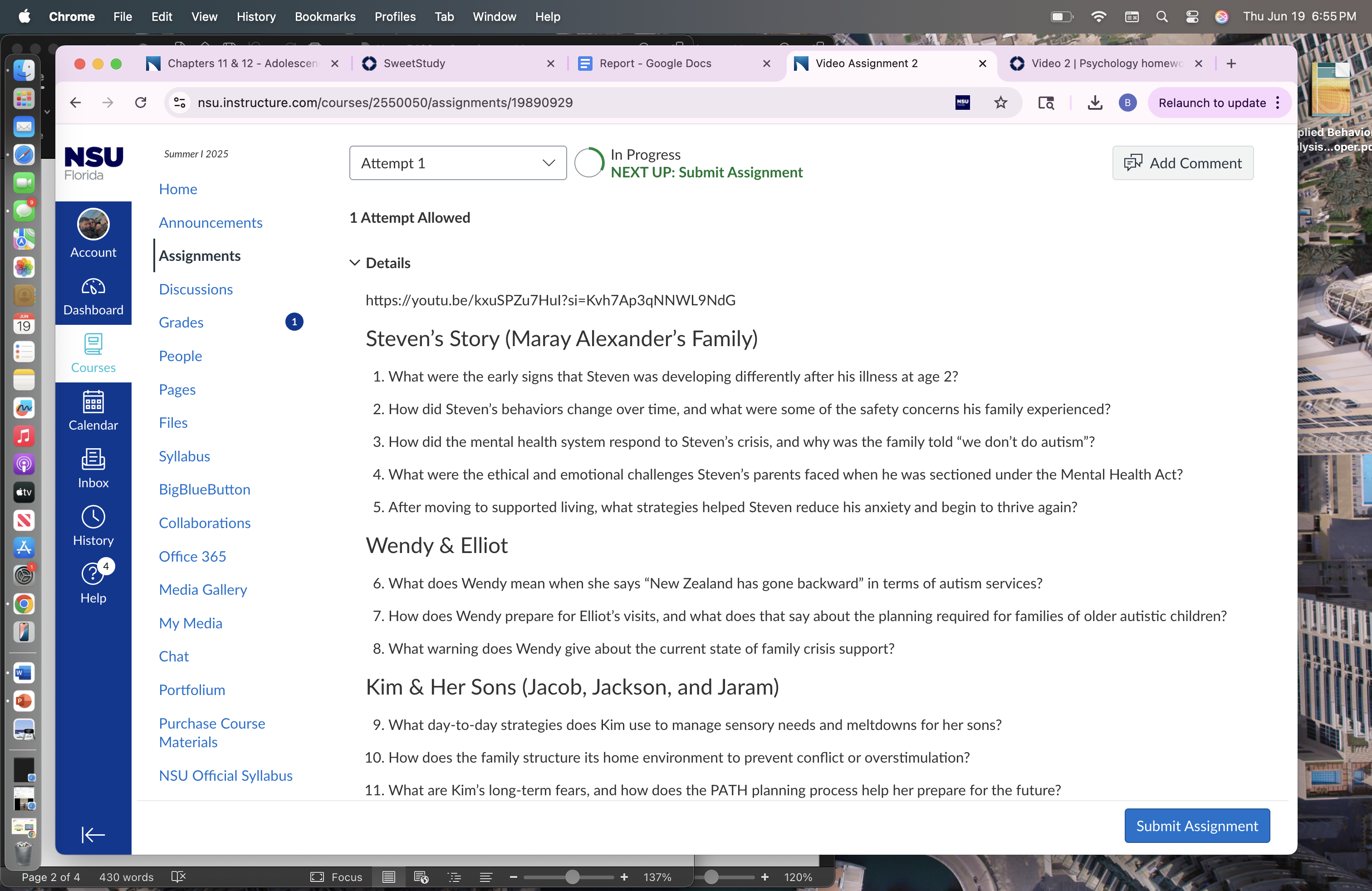Image resolution: width=1372 pixels, height=891 pixels.
Task: Switch Word to Draft view
Action: click(485, 876)
